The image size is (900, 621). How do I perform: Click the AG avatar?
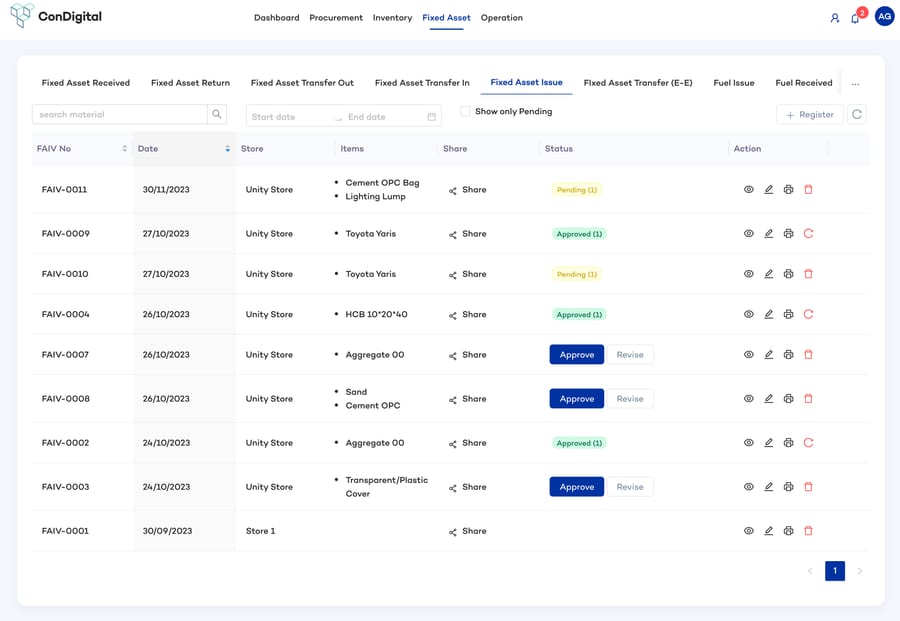885,17
